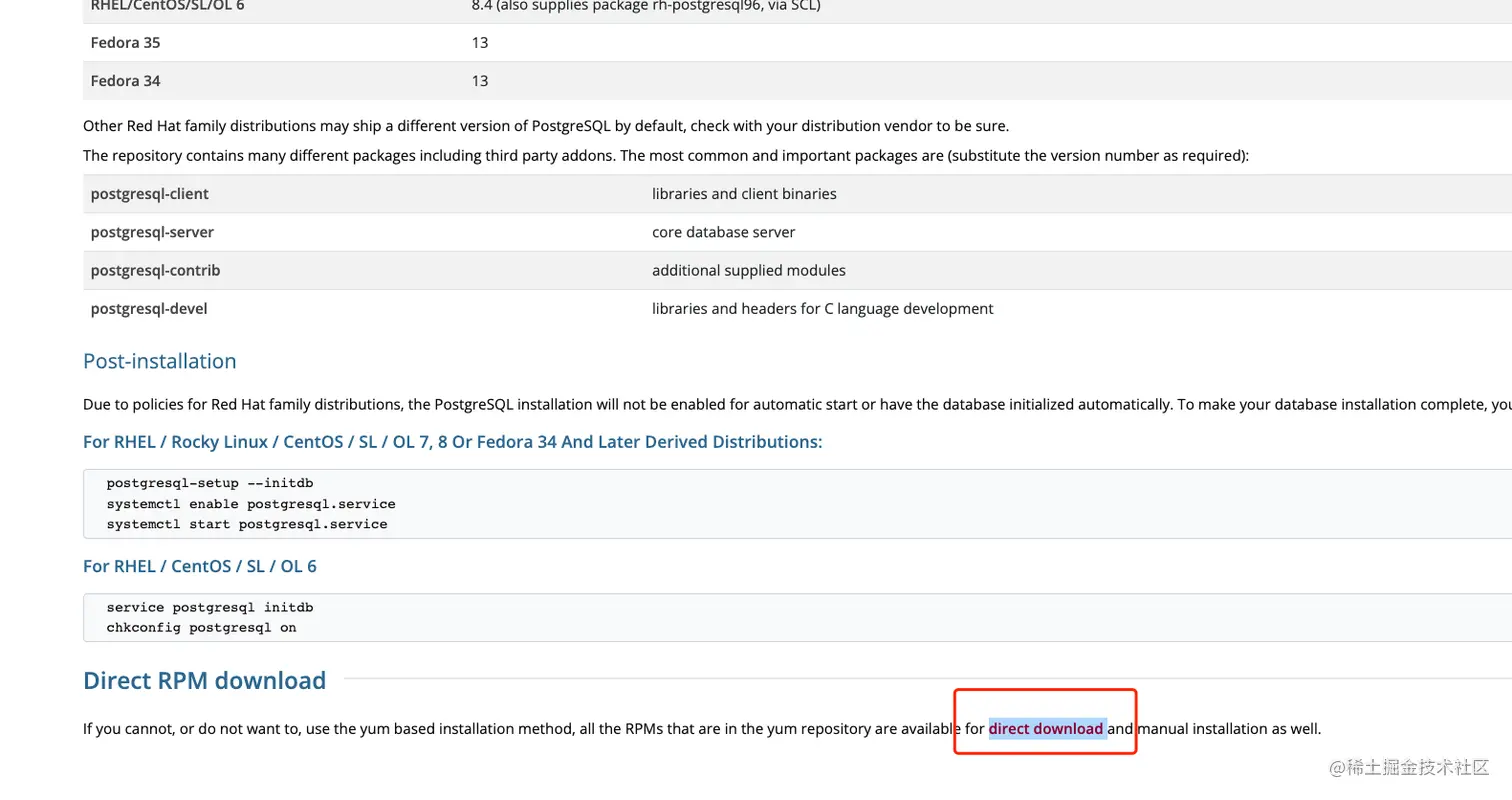This screenshot has height=800, width=1512.
Task: Click the postgresql-devel package name
Action: coord(149,308)
